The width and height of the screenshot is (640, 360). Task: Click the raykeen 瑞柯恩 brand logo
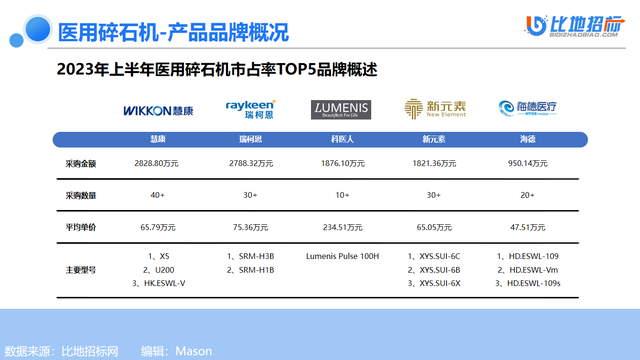[251, 109]
